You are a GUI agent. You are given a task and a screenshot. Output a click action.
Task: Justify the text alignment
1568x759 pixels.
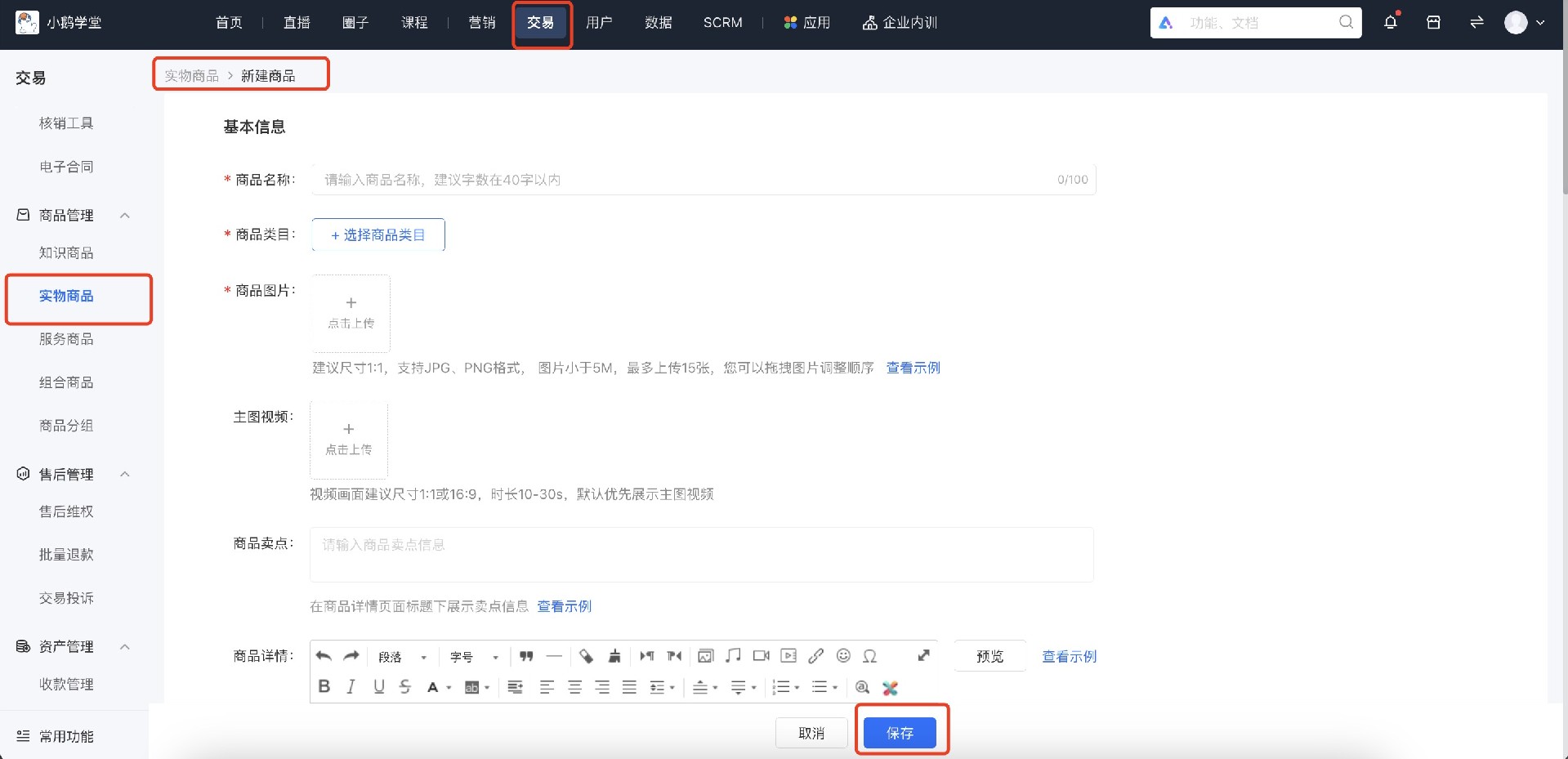tap(629, 687)
